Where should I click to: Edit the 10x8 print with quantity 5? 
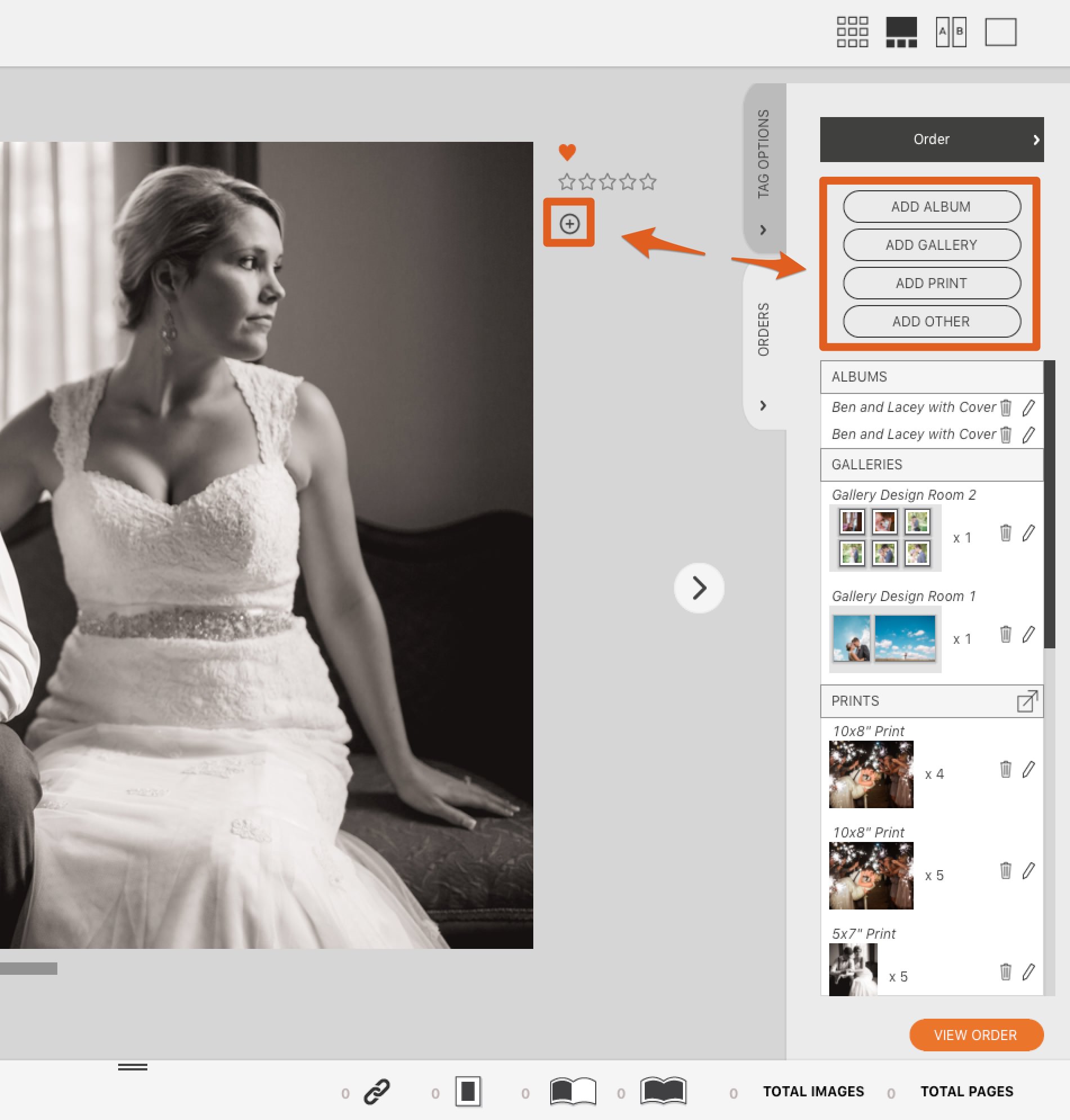click(1028, 870)
